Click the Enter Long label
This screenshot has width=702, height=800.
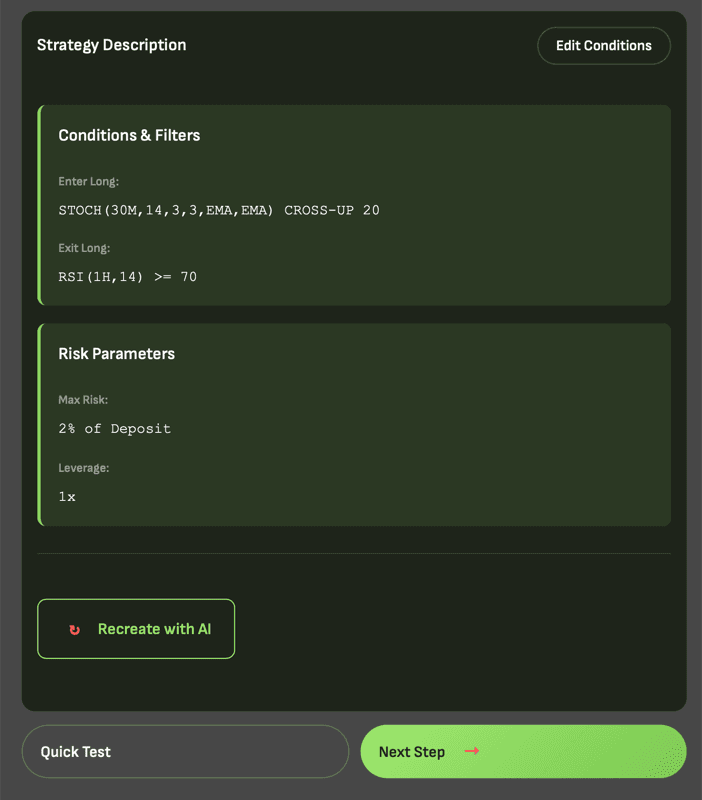pos(88,181)
